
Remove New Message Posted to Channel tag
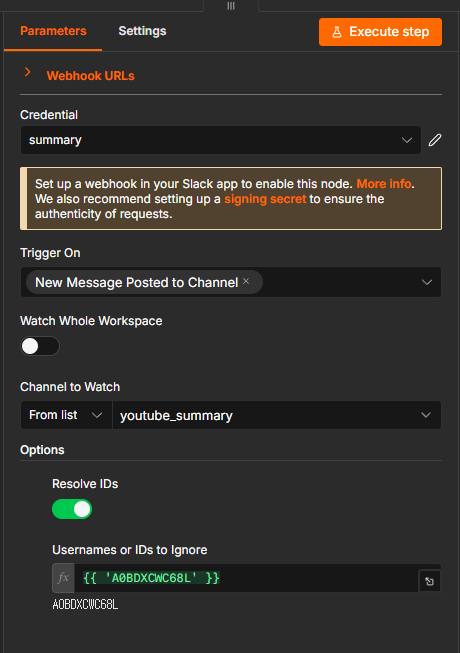click(x=246, y=281)
